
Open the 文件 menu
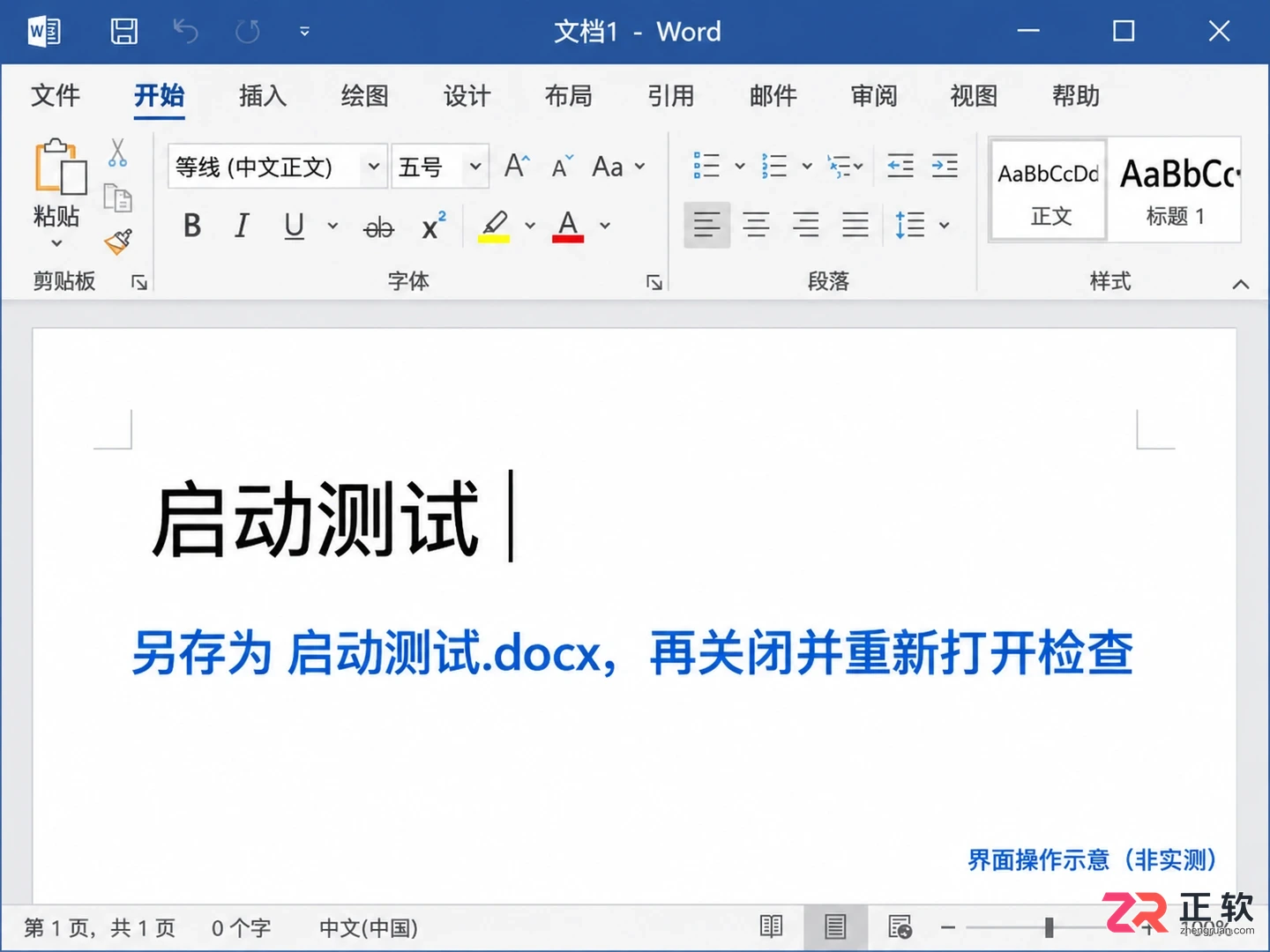(x=56, y=95)
